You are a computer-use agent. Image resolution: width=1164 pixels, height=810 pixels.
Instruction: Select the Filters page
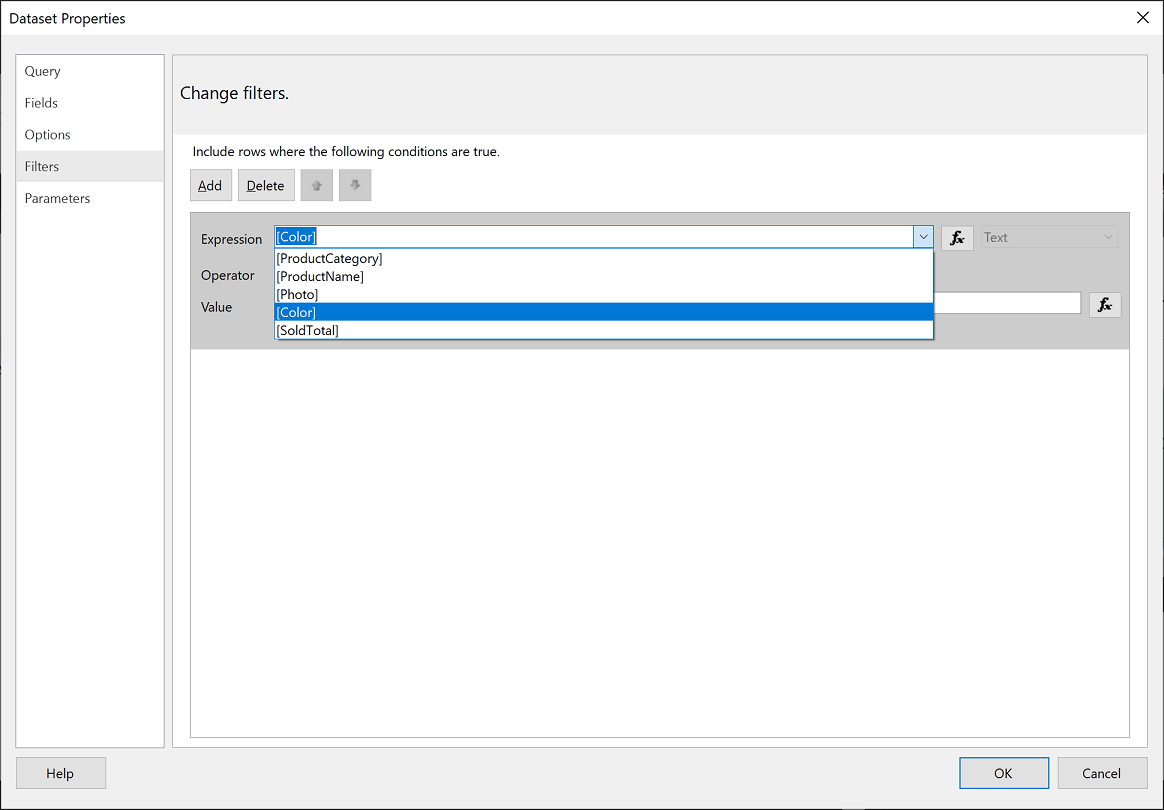click(40, 166)
